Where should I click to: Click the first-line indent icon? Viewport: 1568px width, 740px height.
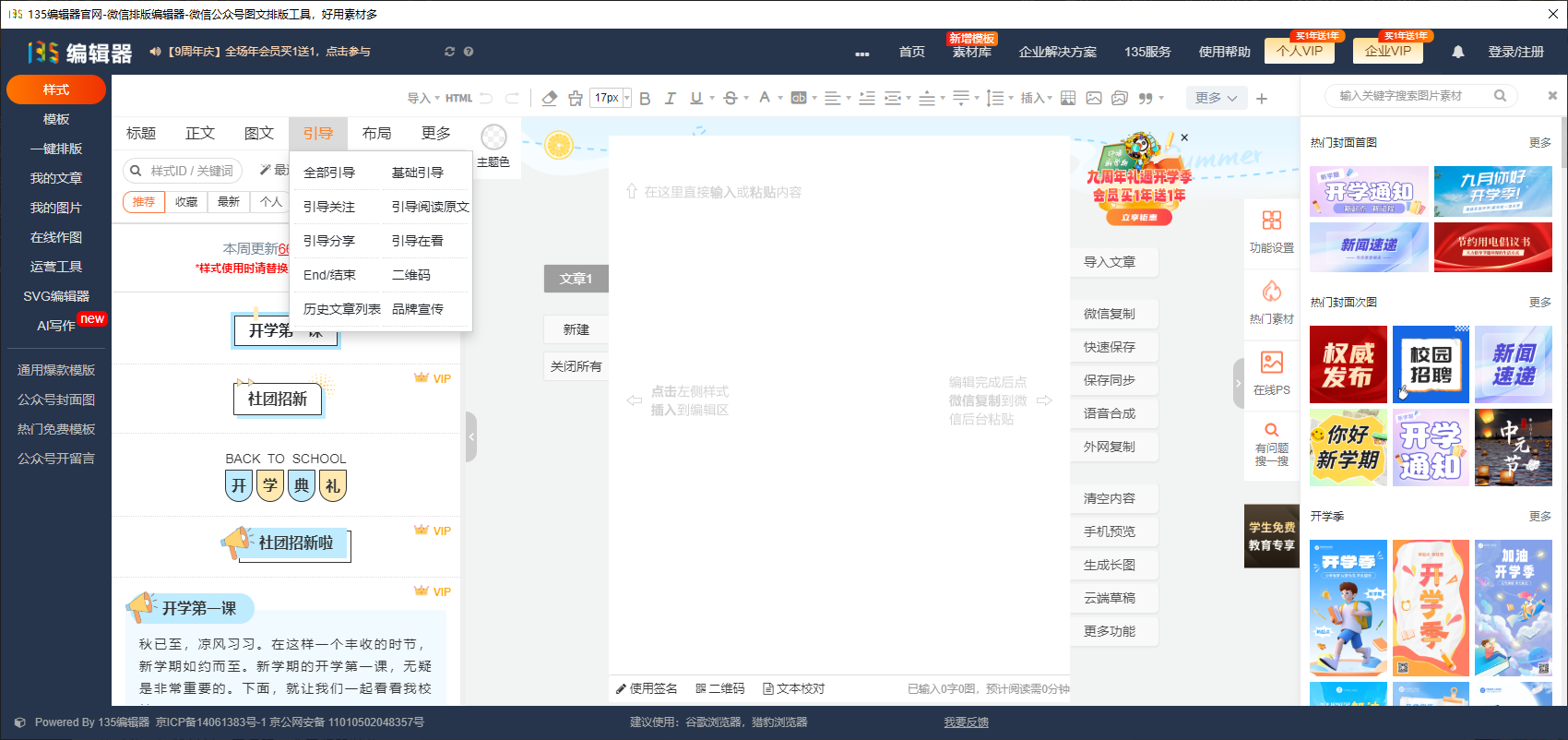click(867, 98)
